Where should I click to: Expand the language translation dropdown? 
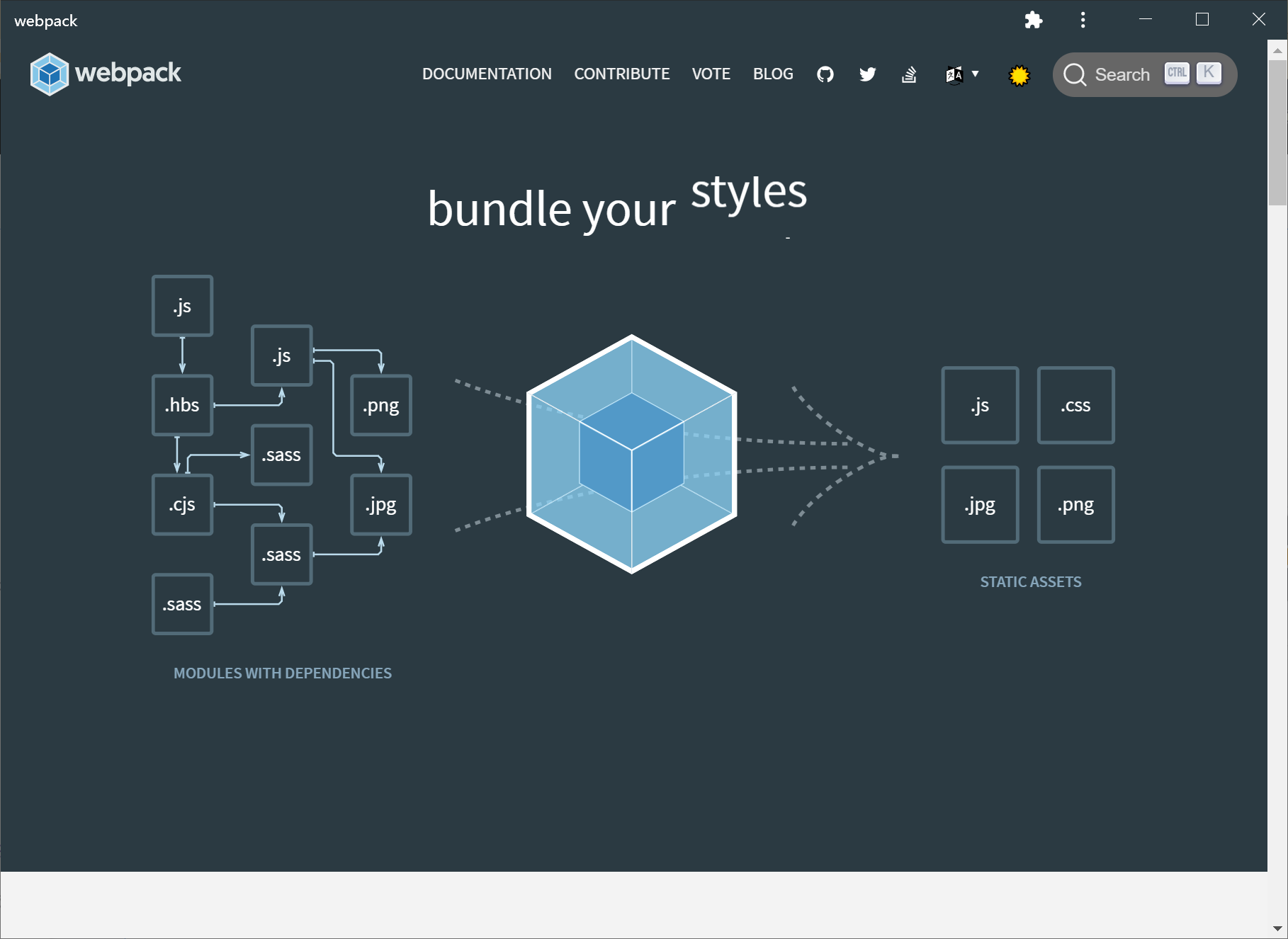pyautogui.click(x=962, y=74)
